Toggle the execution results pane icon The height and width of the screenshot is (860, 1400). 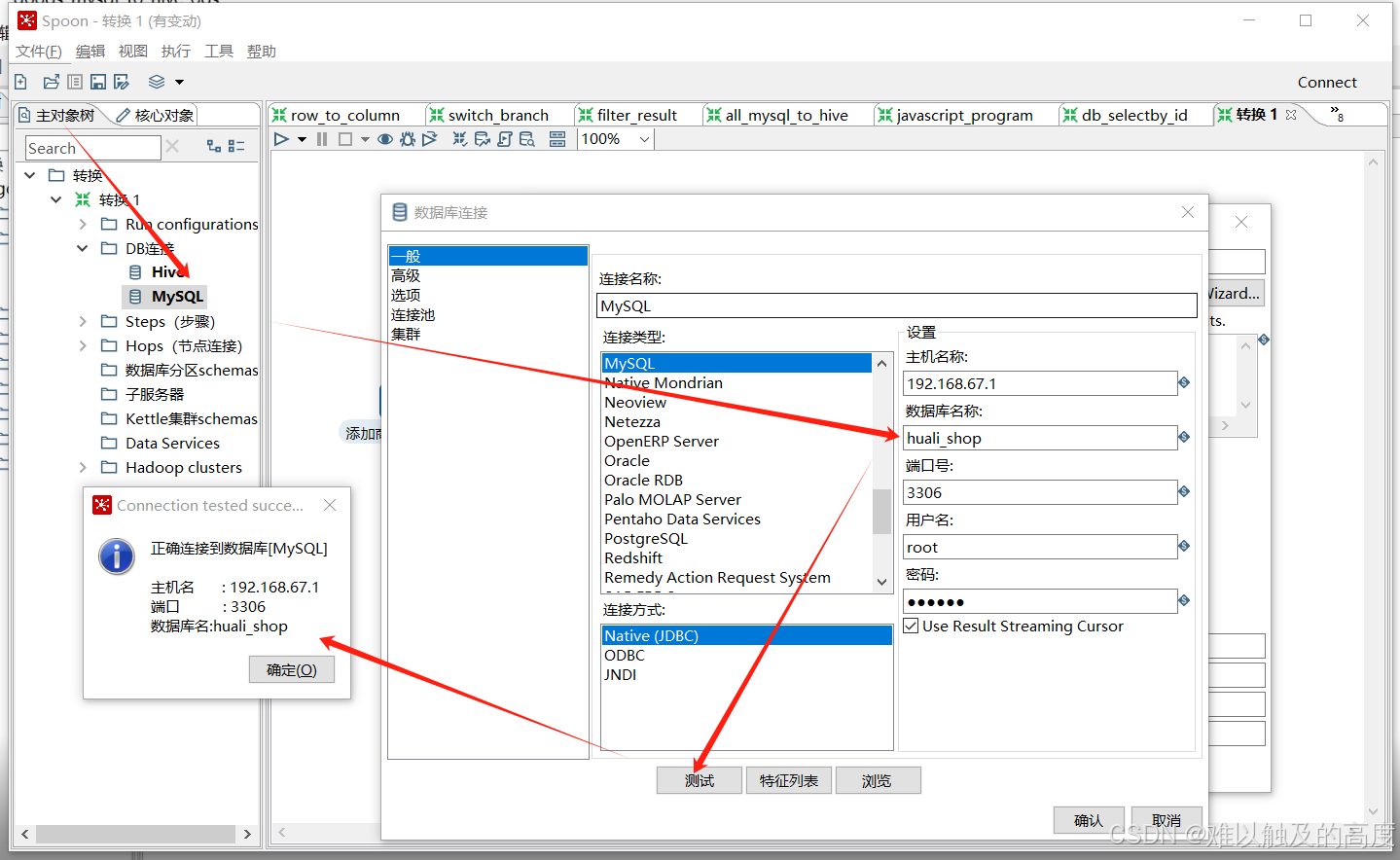pyautogui.click(x=557, y=139)
